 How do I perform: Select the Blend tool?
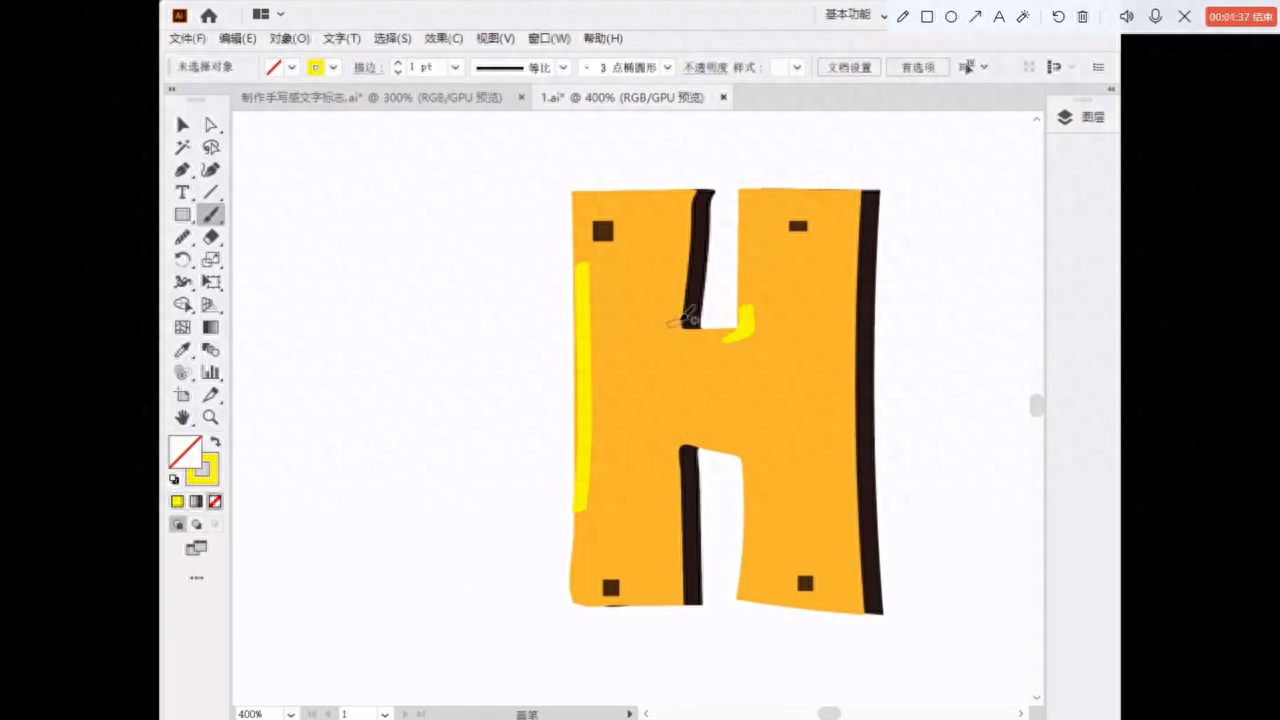tap(211, 350)
